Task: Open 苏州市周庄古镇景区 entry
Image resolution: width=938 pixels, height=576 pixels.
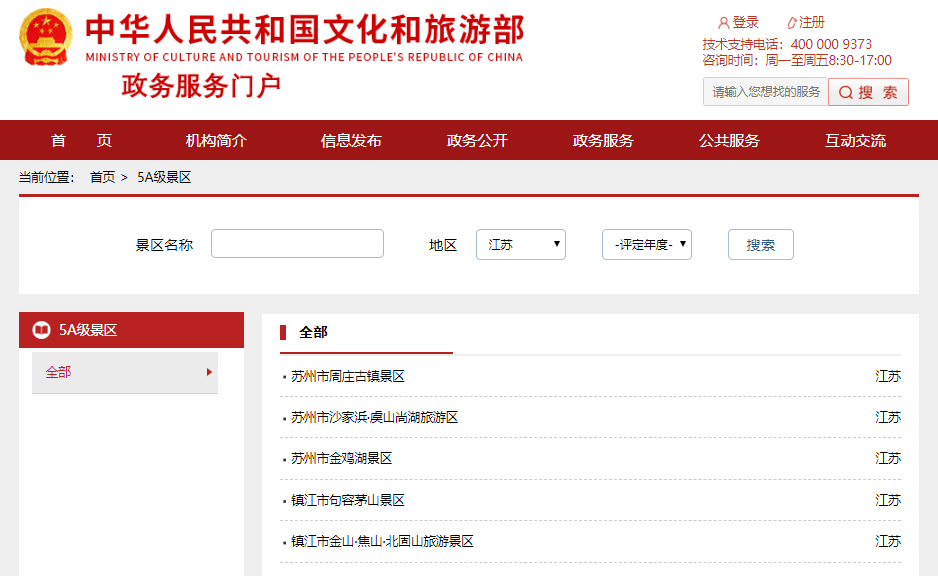Action: 348,376
